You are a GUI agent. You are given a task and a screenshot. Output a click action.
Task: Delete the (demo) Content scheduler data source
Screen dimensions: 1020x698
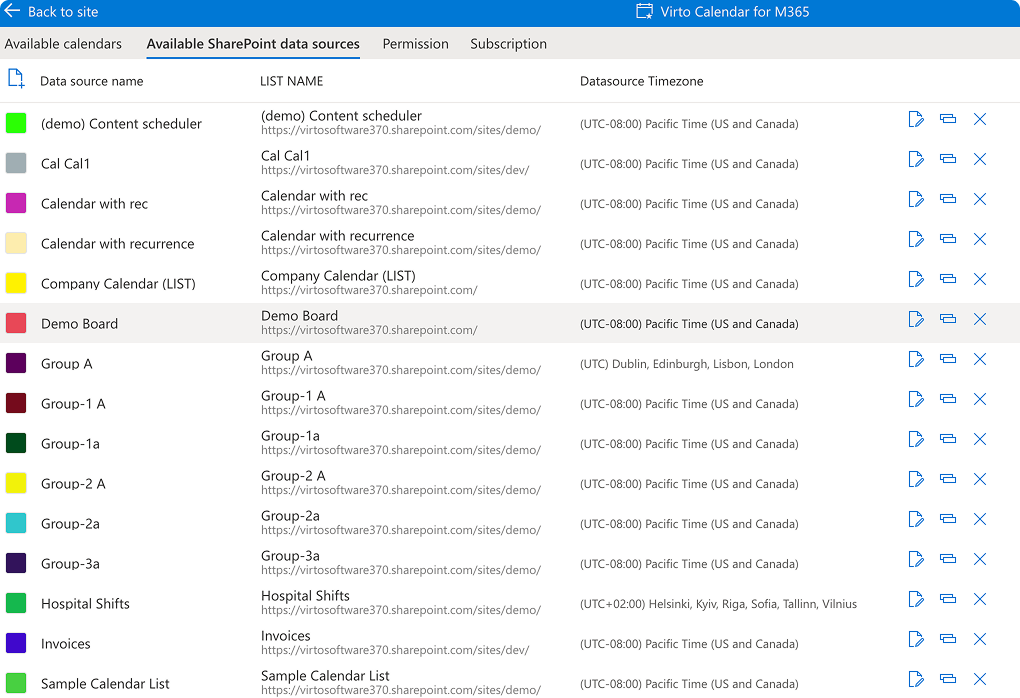tap(980, 119)
